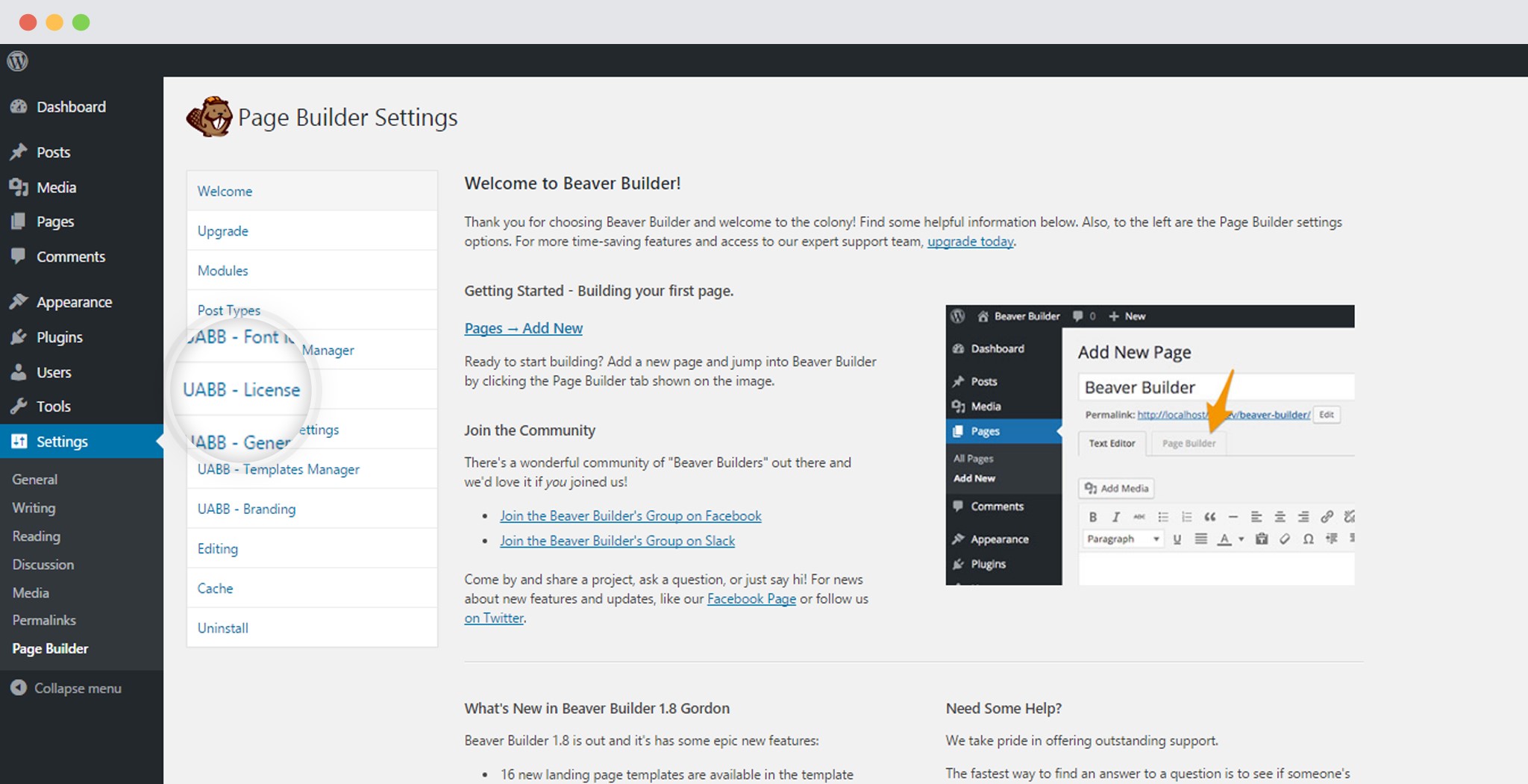
Task: Click the Users person icon
Action: [x=19, y=372]
